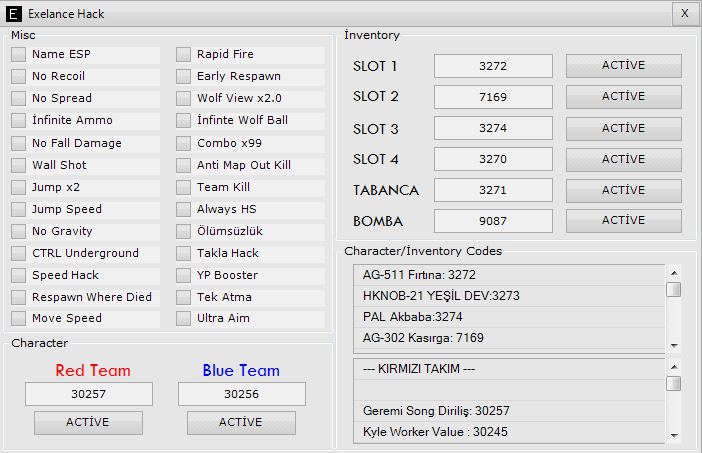Viewport: 702px width, 453px height.
Task: Enable the Rapid Fire checkbox
Action: tap(183, 54)
